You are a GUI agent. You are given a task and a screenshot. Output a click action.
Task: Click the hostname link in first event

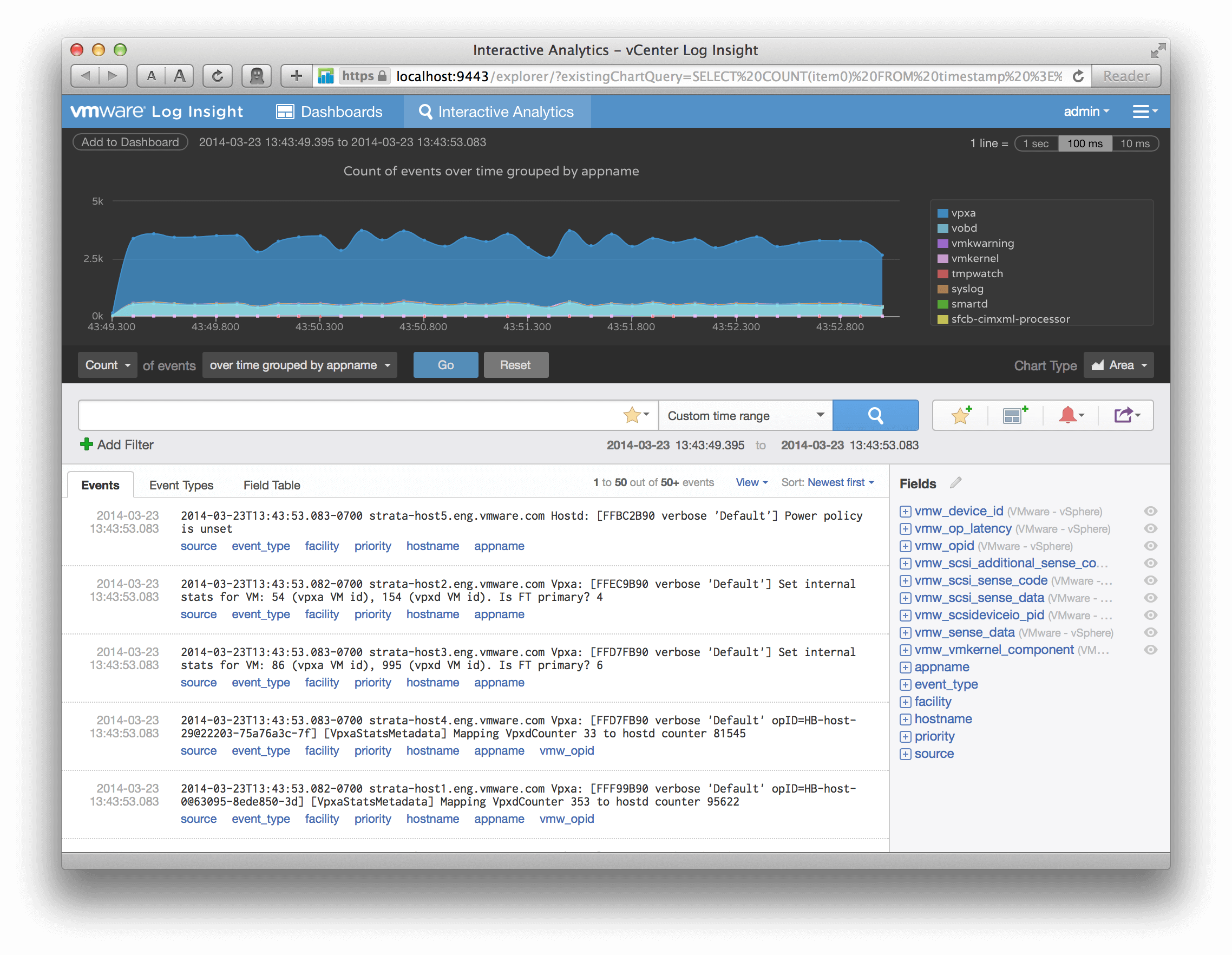(432, 546)
